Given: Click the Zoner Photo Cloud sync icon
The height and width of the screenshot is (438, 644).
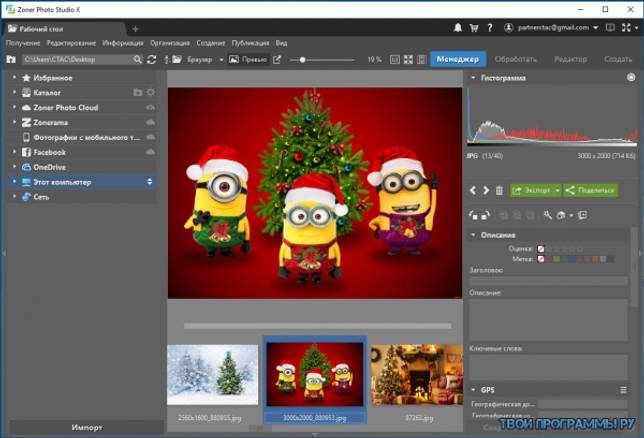Looking at the screenshot, I should coord(150,108).
